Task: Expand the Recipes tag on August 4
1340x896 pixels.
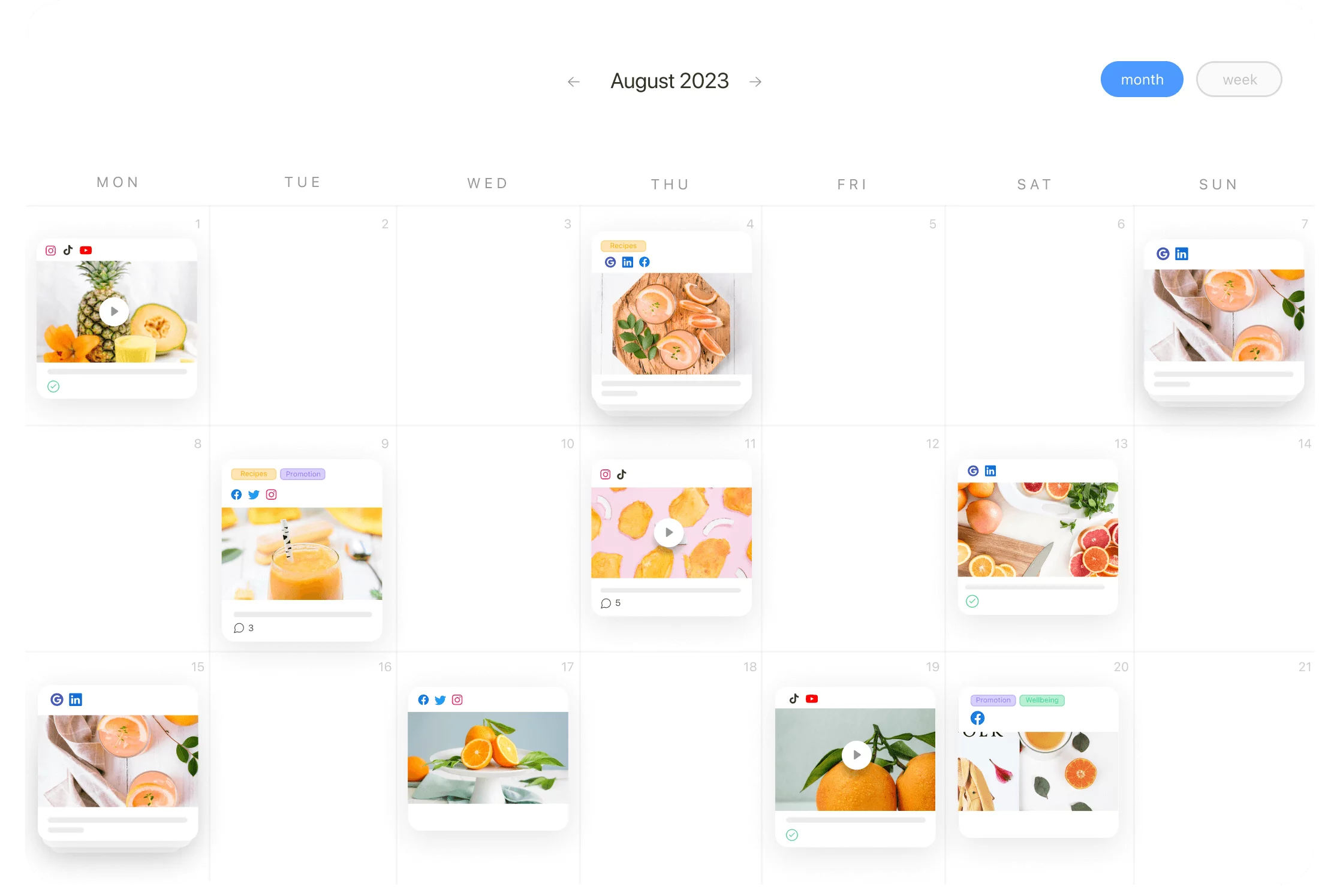Action: (x=622, y=246)
